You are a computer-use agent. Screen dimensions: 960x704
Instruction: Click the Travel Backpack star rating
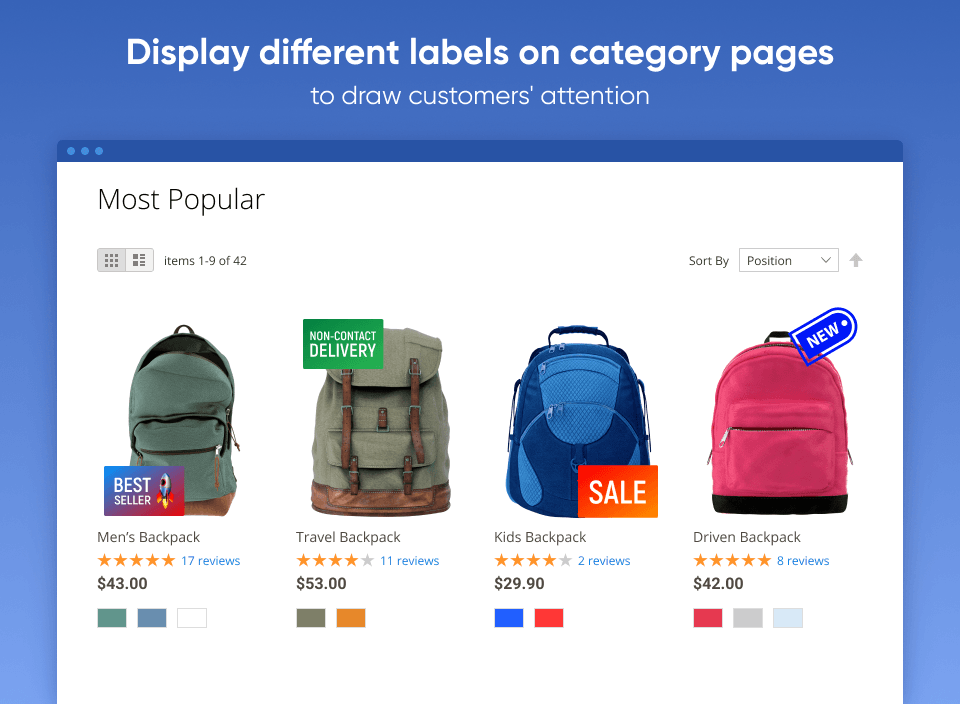coord(335,561)
